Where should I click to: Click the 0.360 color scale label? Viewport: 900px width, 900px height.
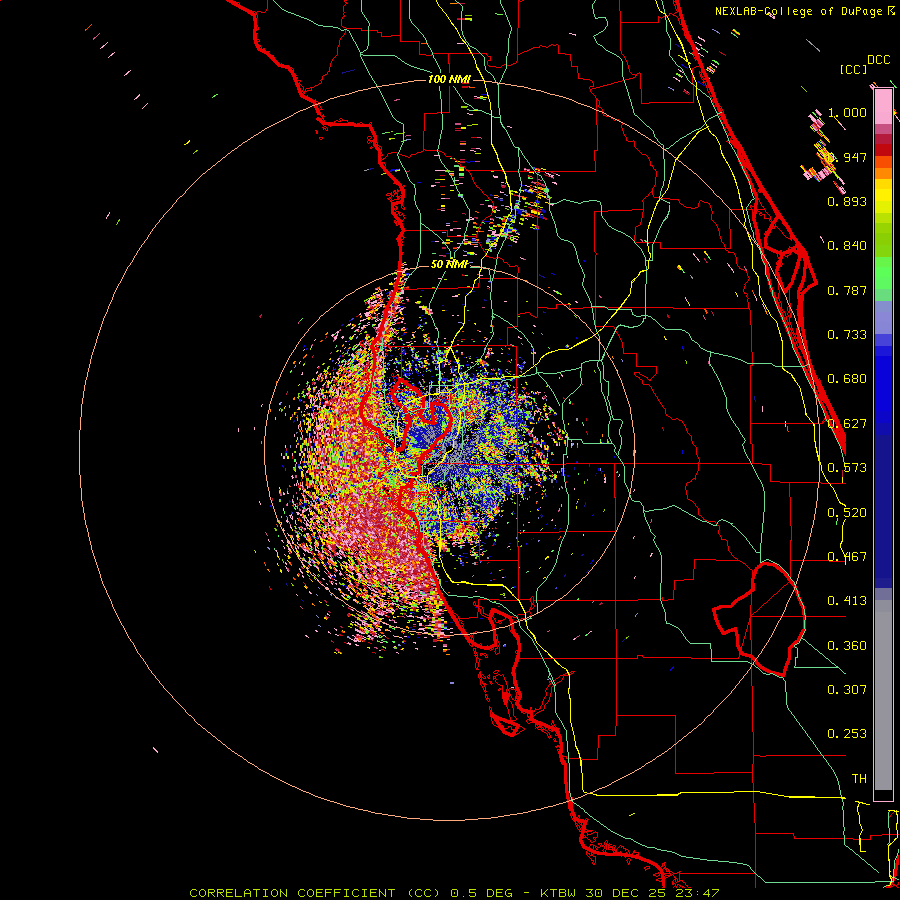[847, 646]
